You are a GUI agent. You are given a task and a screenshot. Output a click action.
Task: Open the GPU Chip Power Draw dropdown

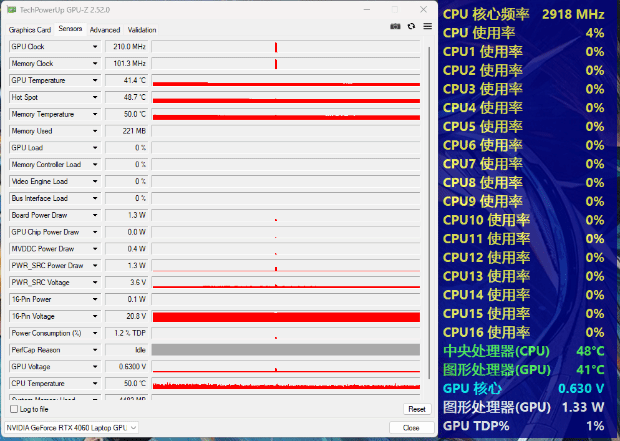95,232
